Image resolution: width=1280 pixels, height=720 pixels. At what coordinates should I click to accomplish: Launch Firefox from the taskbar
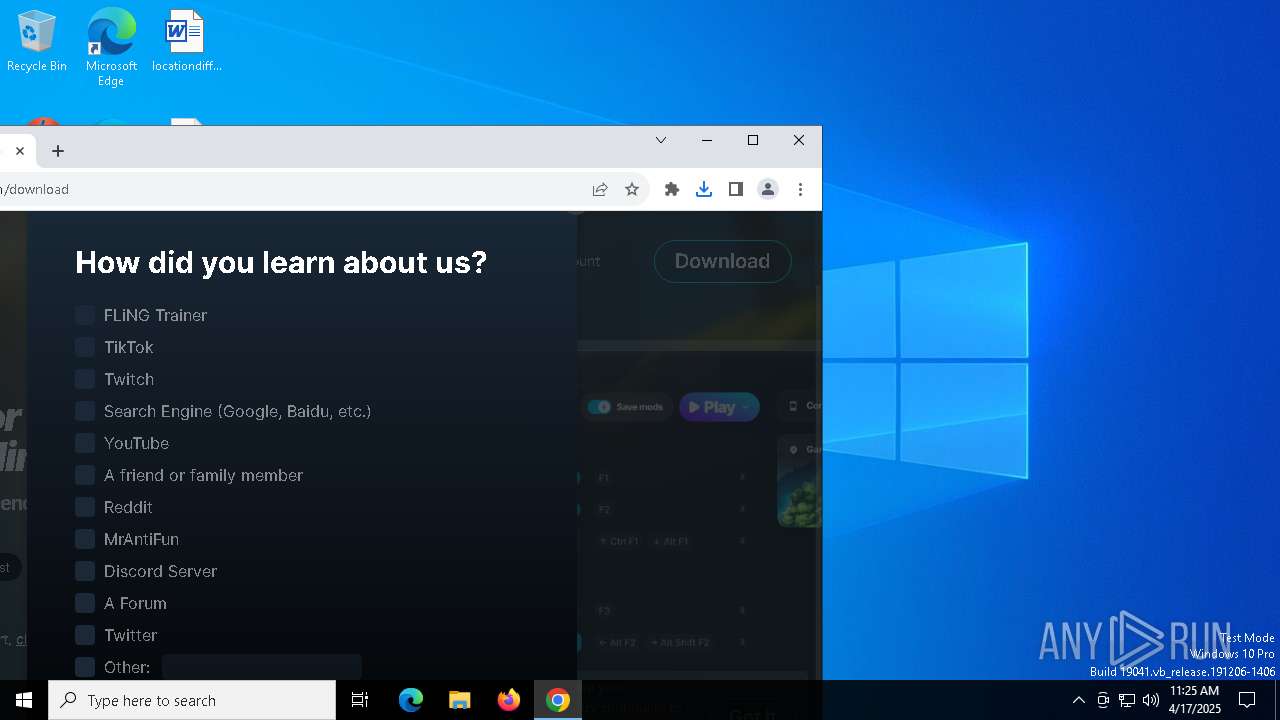point(509,700)
